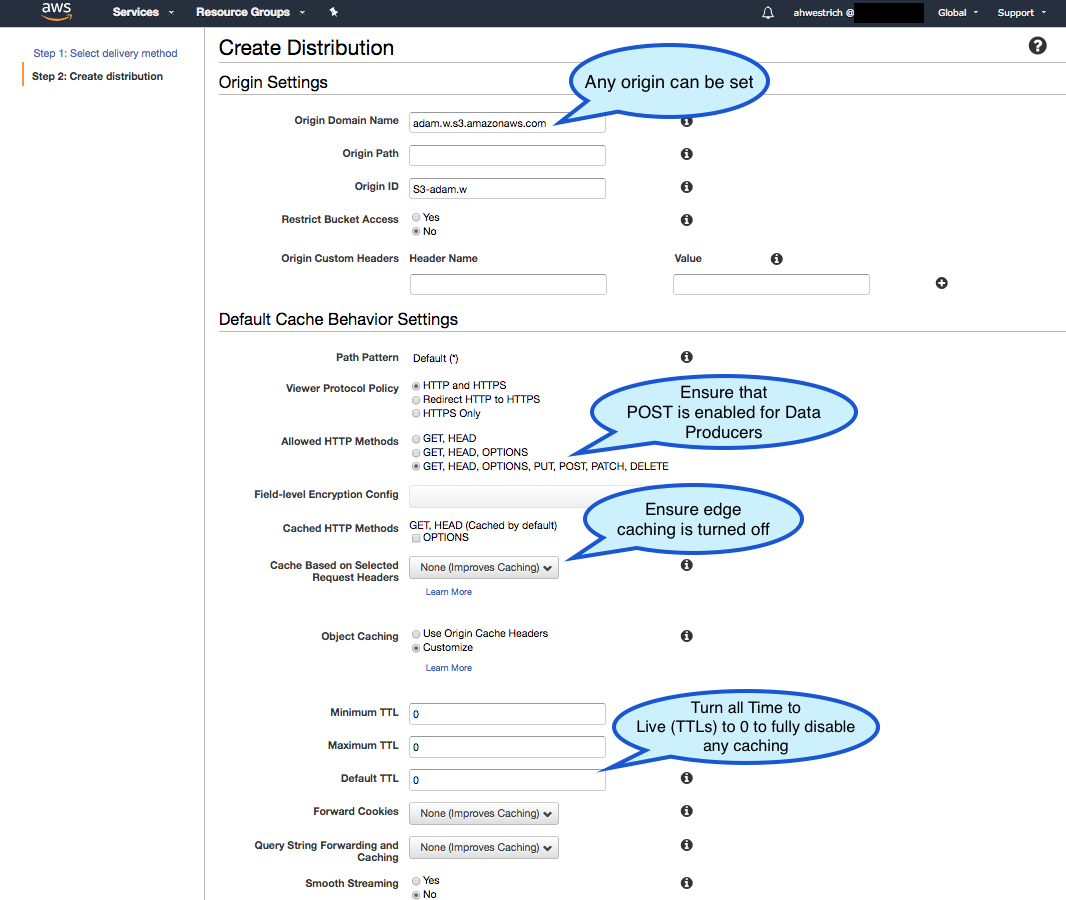Show info for Smooth Streaming

click(687, 883)
